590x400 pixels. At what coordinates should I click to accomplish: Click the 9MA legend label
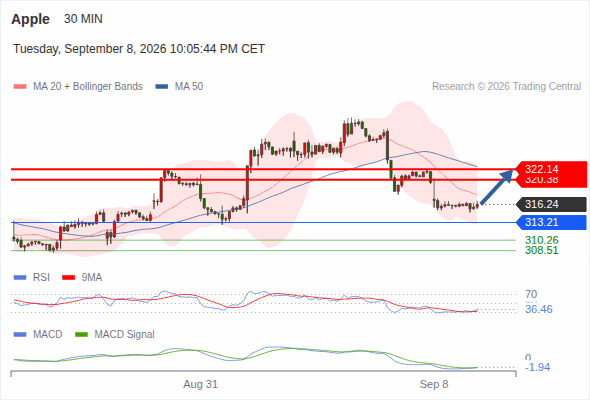(x=92, y=277)
